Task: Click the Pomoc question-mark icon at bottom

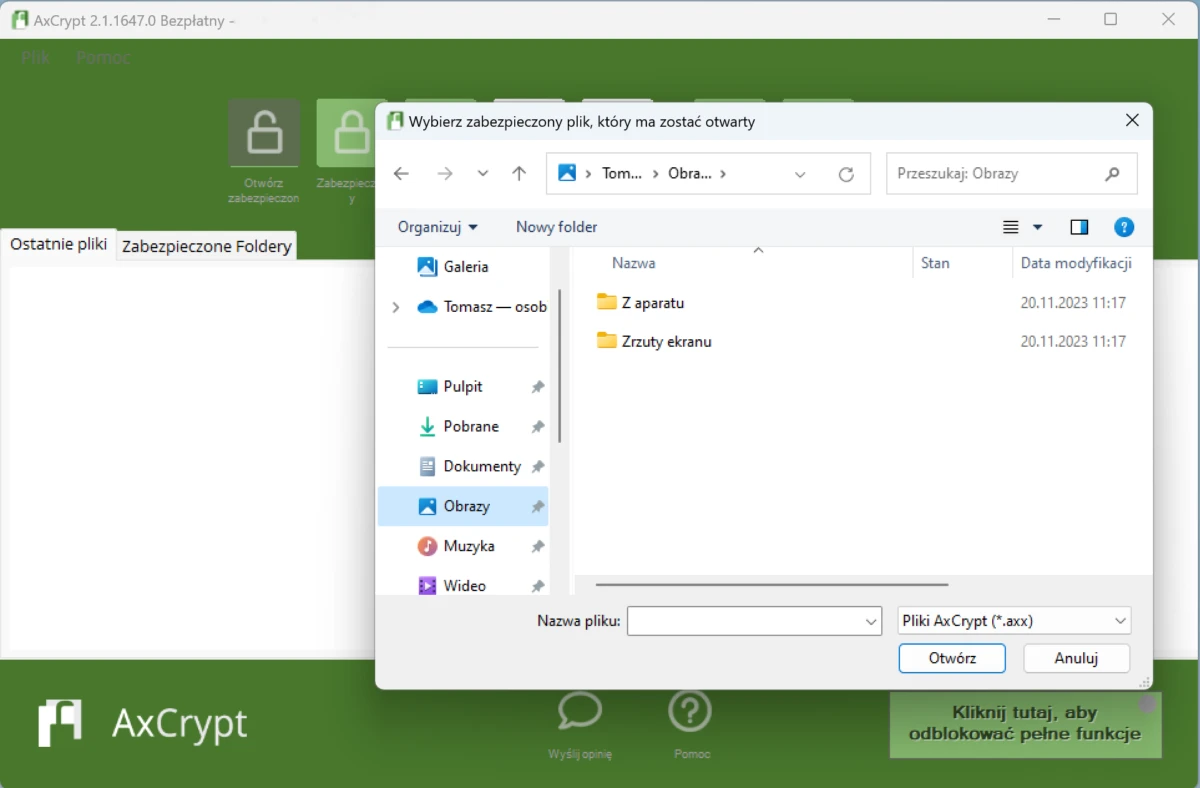Action: (x=690, y=712)
